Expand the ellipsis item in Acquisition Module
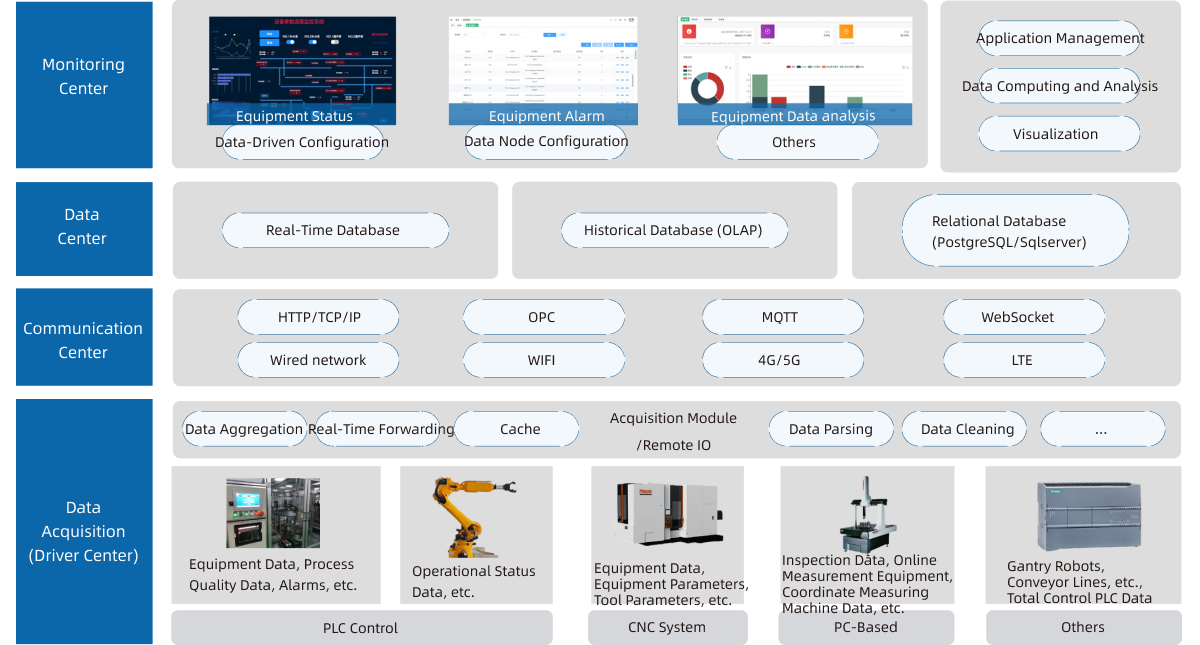 point(1101,429)
